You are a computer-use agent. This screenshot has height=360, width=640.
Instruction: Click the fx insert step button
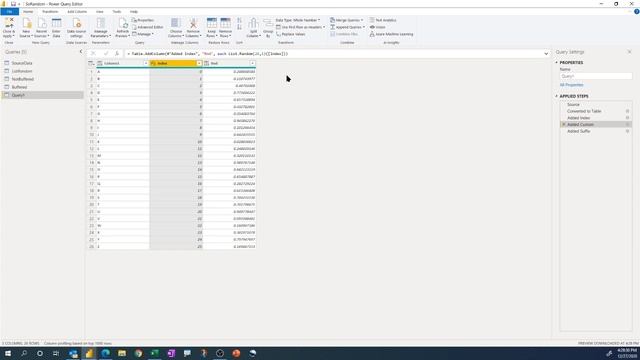coord(117,53)
